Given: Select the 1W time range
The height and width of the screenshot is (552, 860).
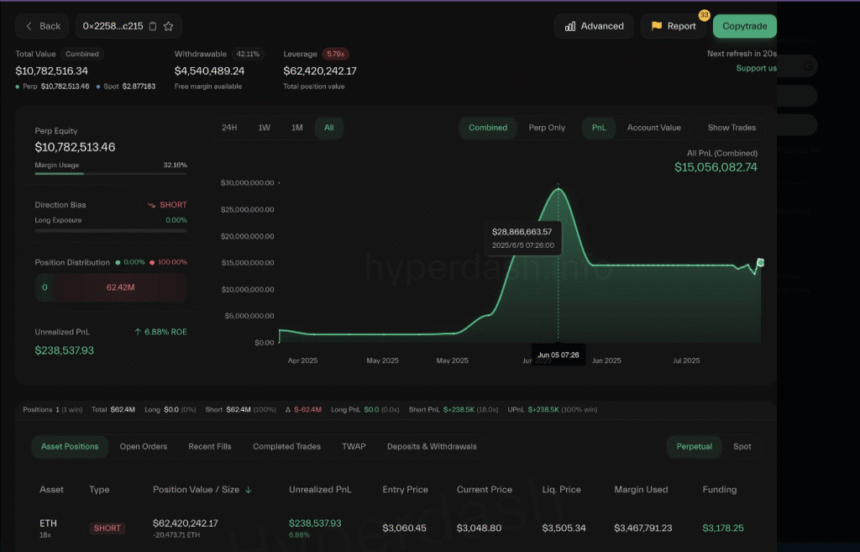Looking at the screenshot, I should tap(264, 128).
